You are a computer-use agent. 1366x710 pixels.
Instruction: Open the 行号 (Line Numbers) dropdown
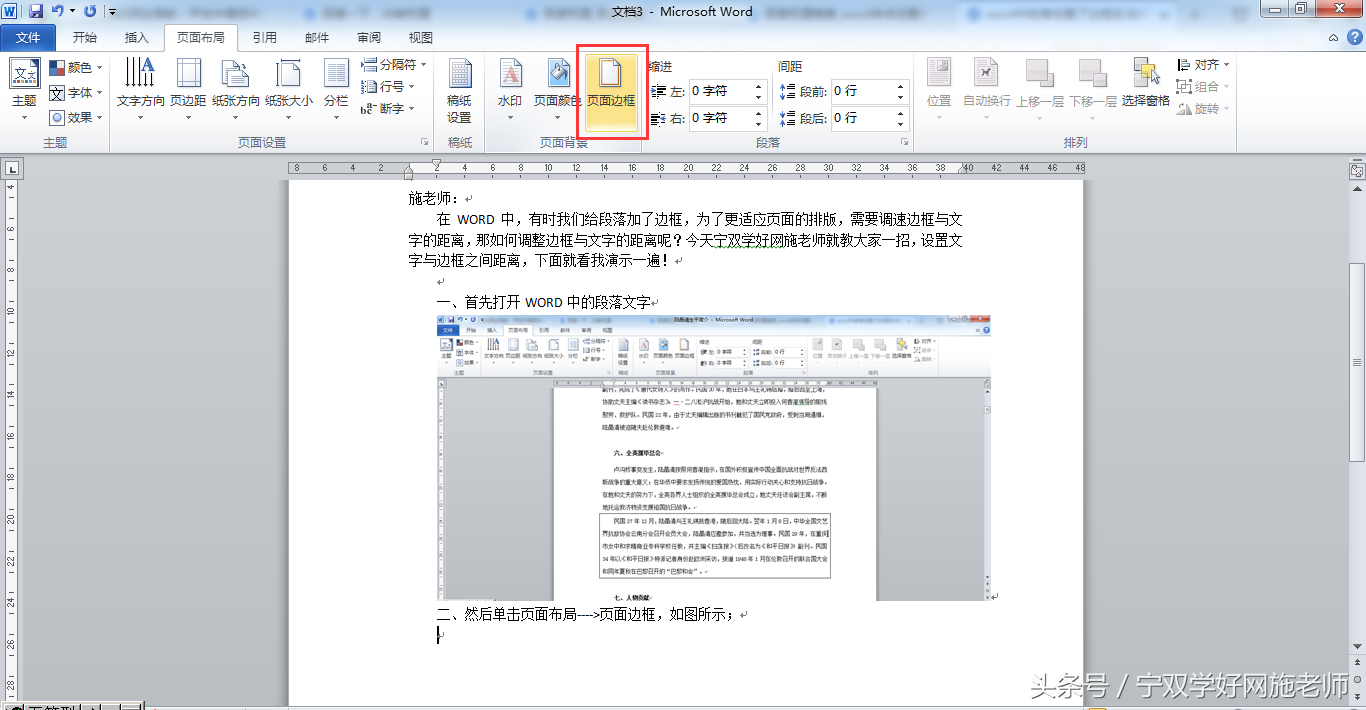click(x=388, y=87)
